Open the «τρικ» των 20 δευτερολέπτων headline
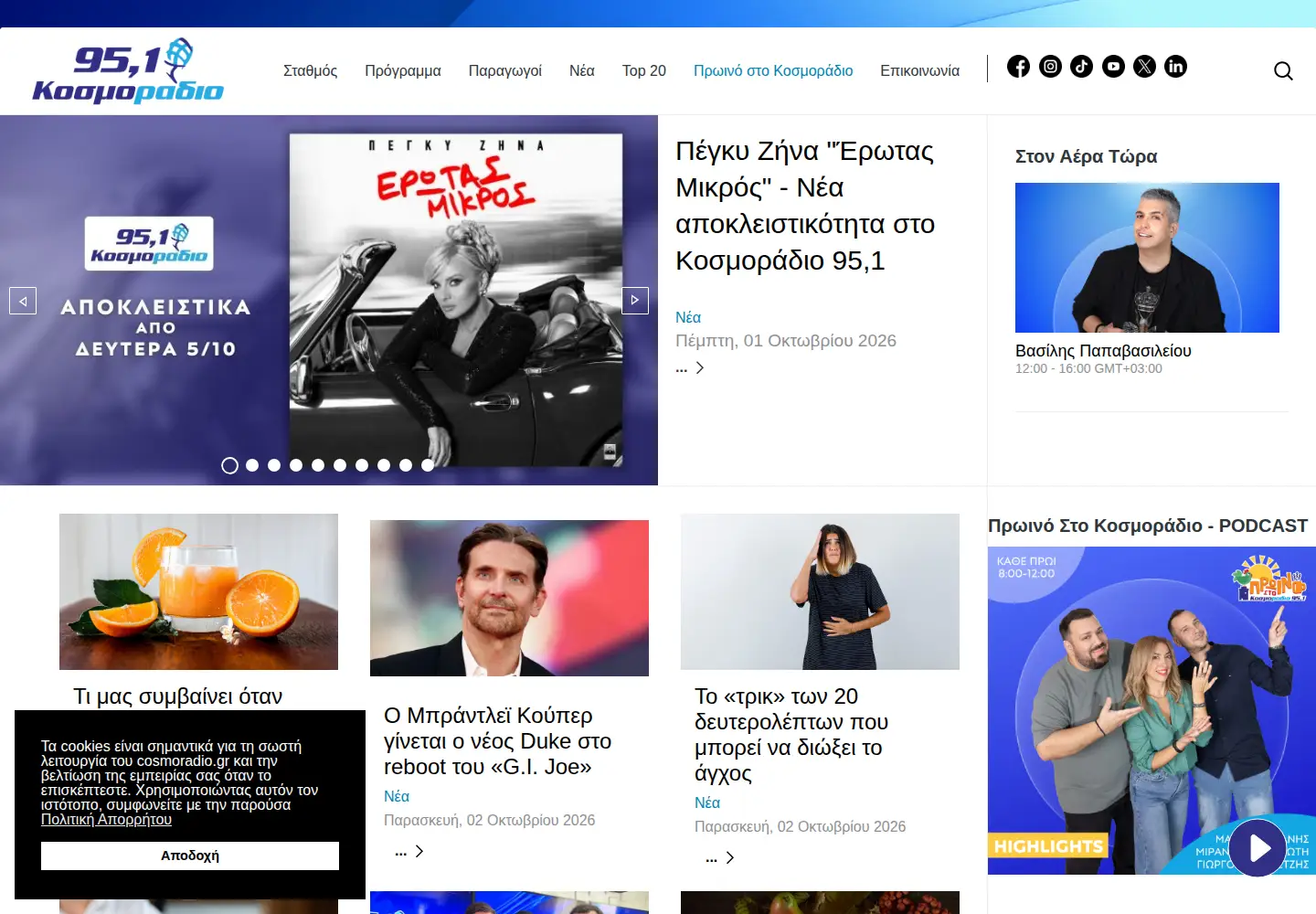This screenshot has height=914, width=1316. point(791,735)
